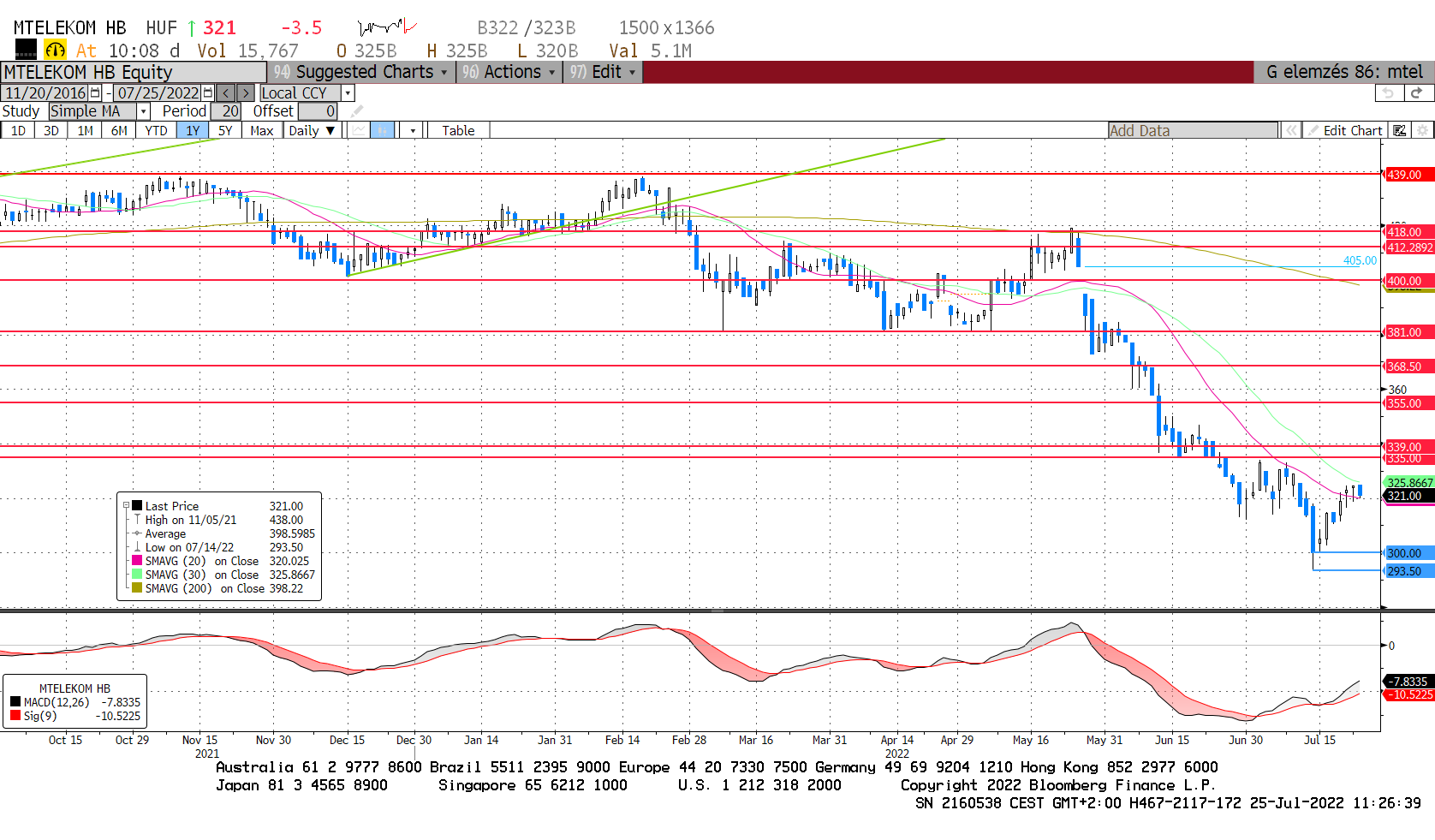Open the Edit menu
The width and height of the screenshot is (1435, 840).
pyautogui.click(x=603, y=72)
